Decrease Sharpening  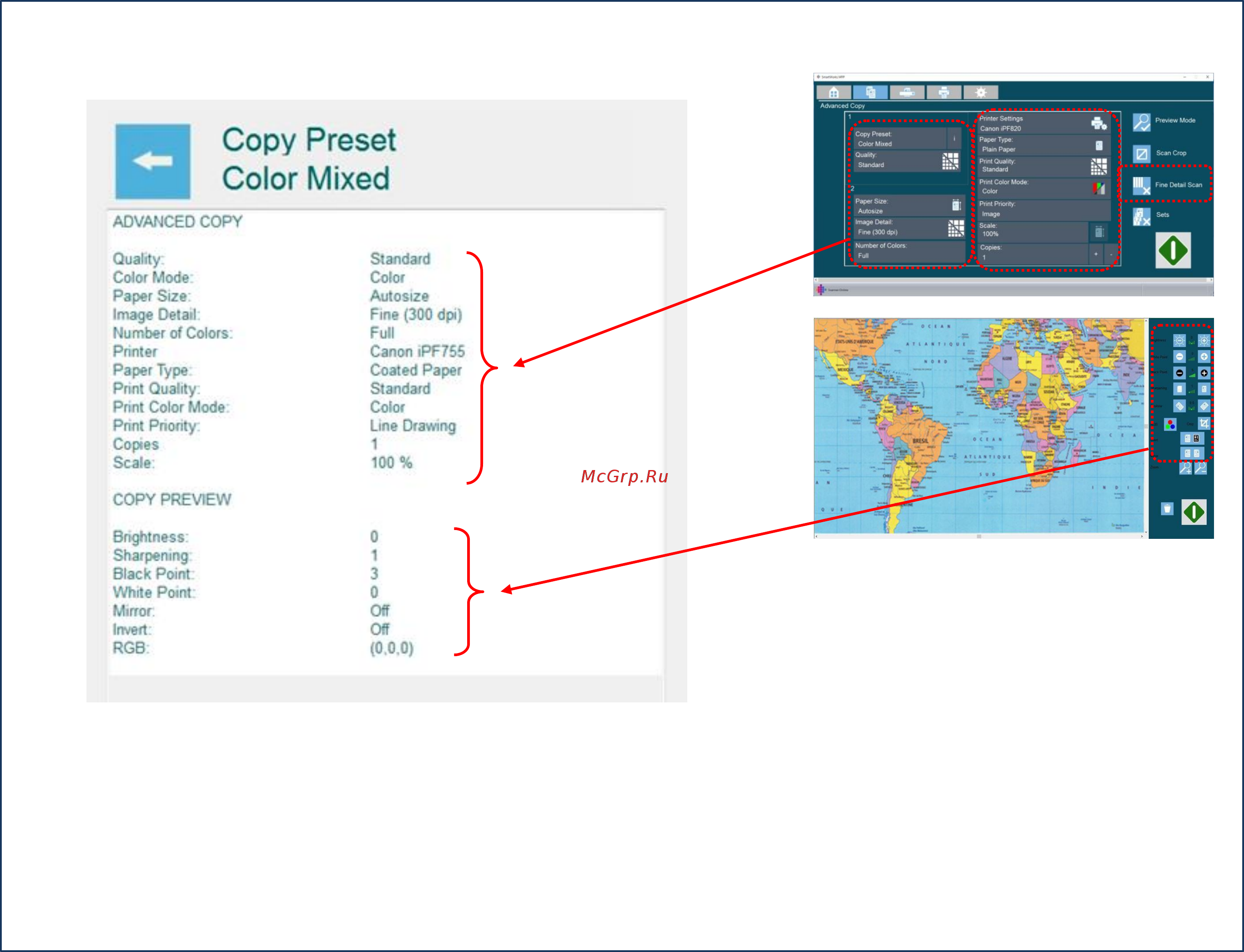coord(1180,389)
